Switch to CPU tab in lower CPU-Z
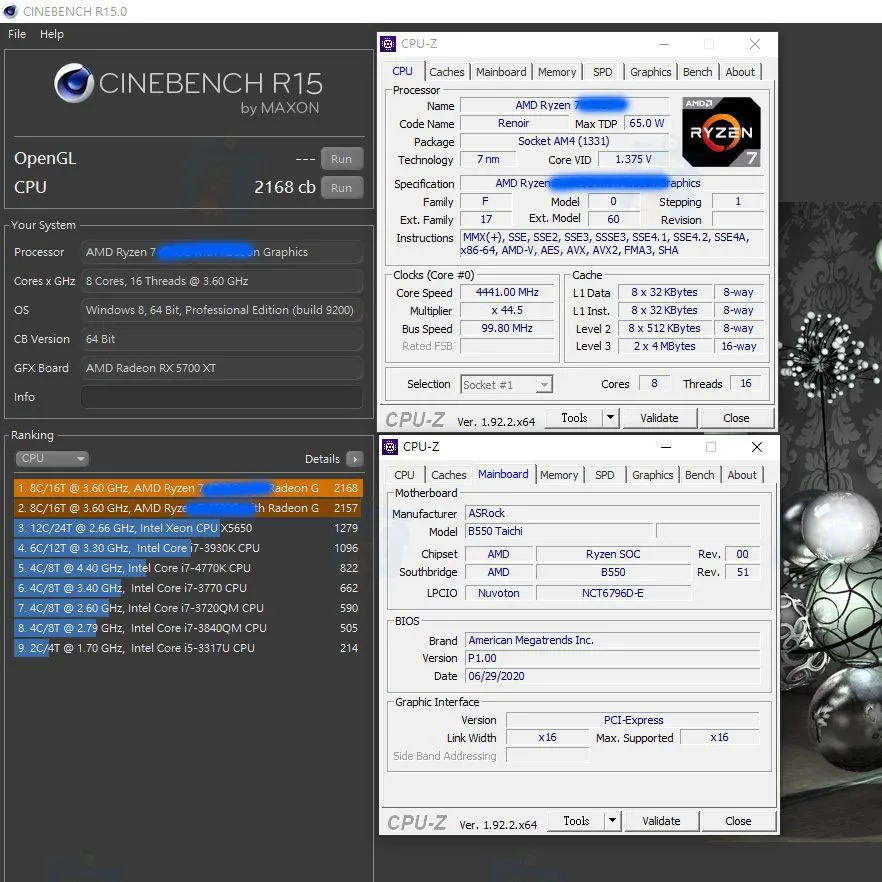Screen dimensions: 882x882 [404, 475]
